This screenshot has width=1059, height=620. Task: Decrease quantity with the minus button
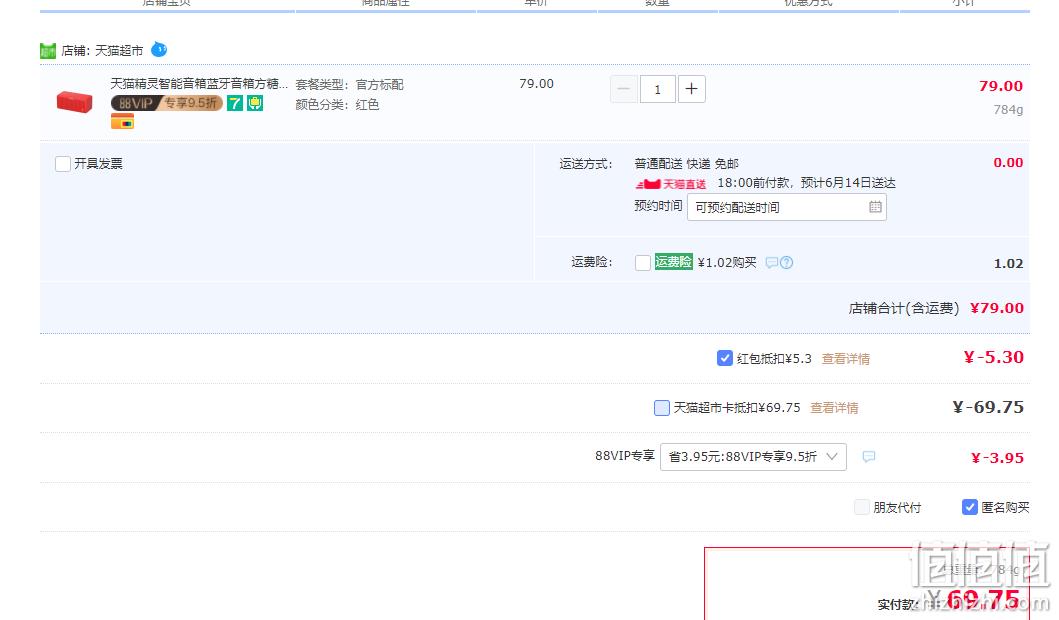623,89
